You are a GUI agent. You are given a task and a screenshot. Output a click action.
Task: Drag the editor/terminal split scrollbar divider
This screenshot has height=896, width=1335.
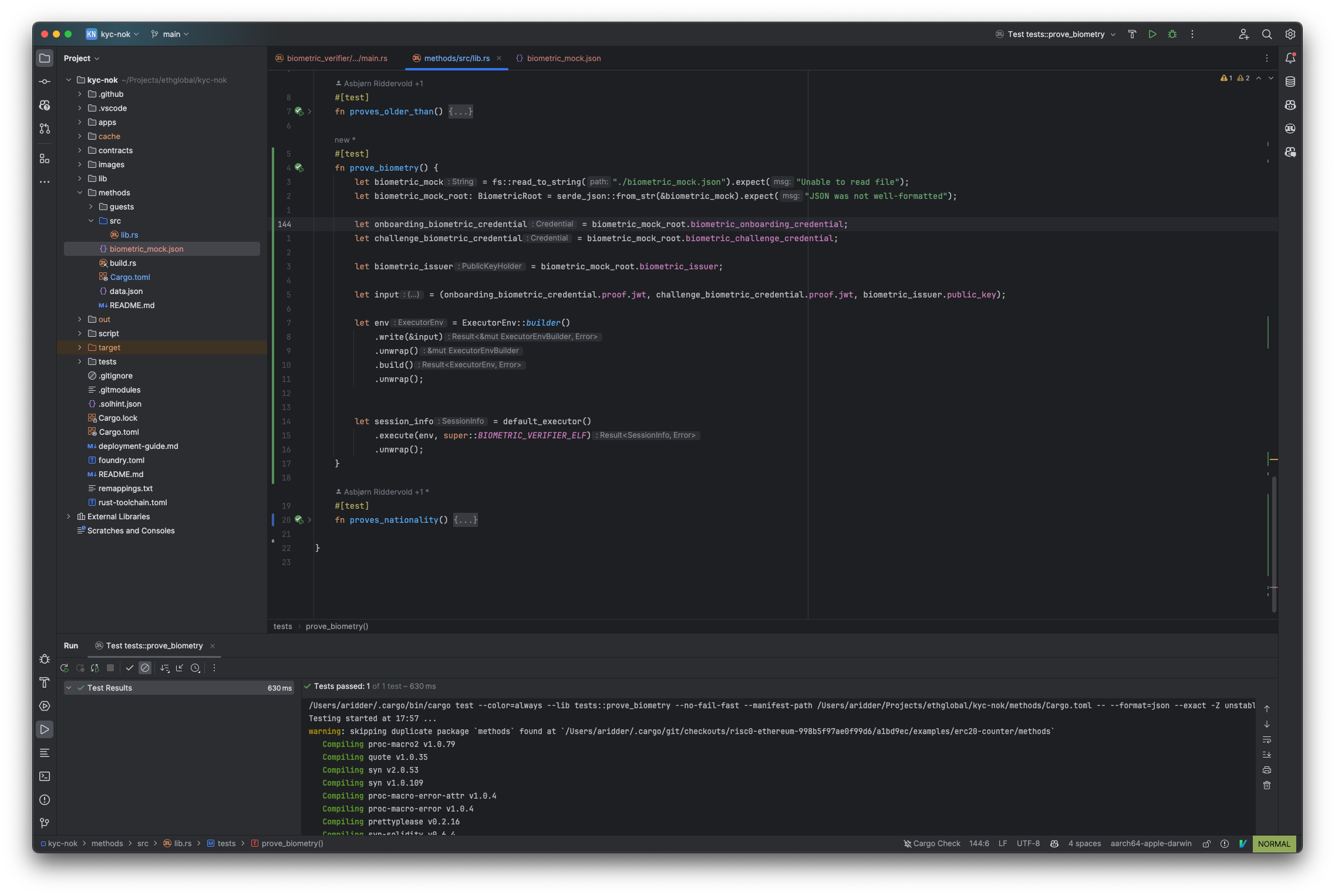(668, 635)
